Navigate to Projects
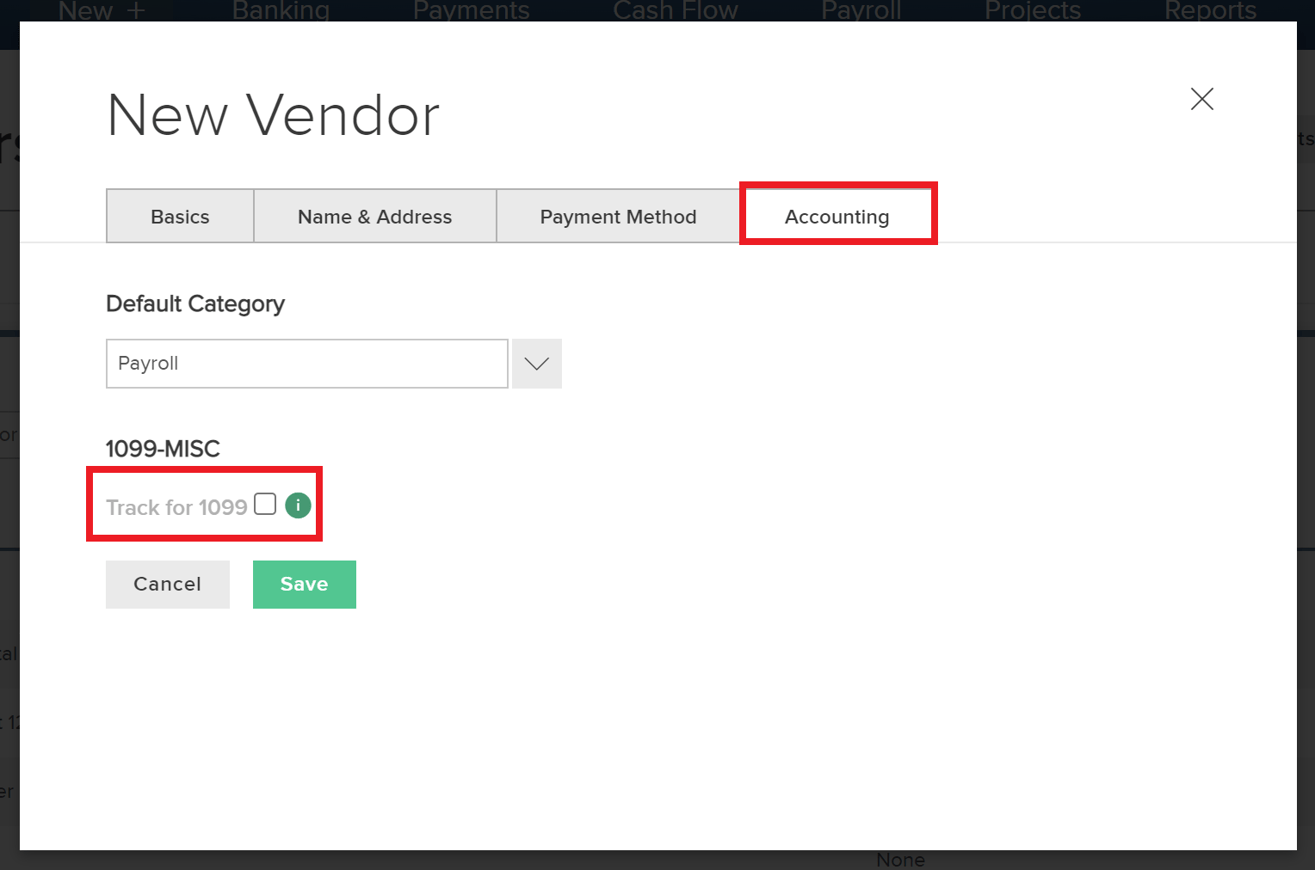 coord(1032,11)
